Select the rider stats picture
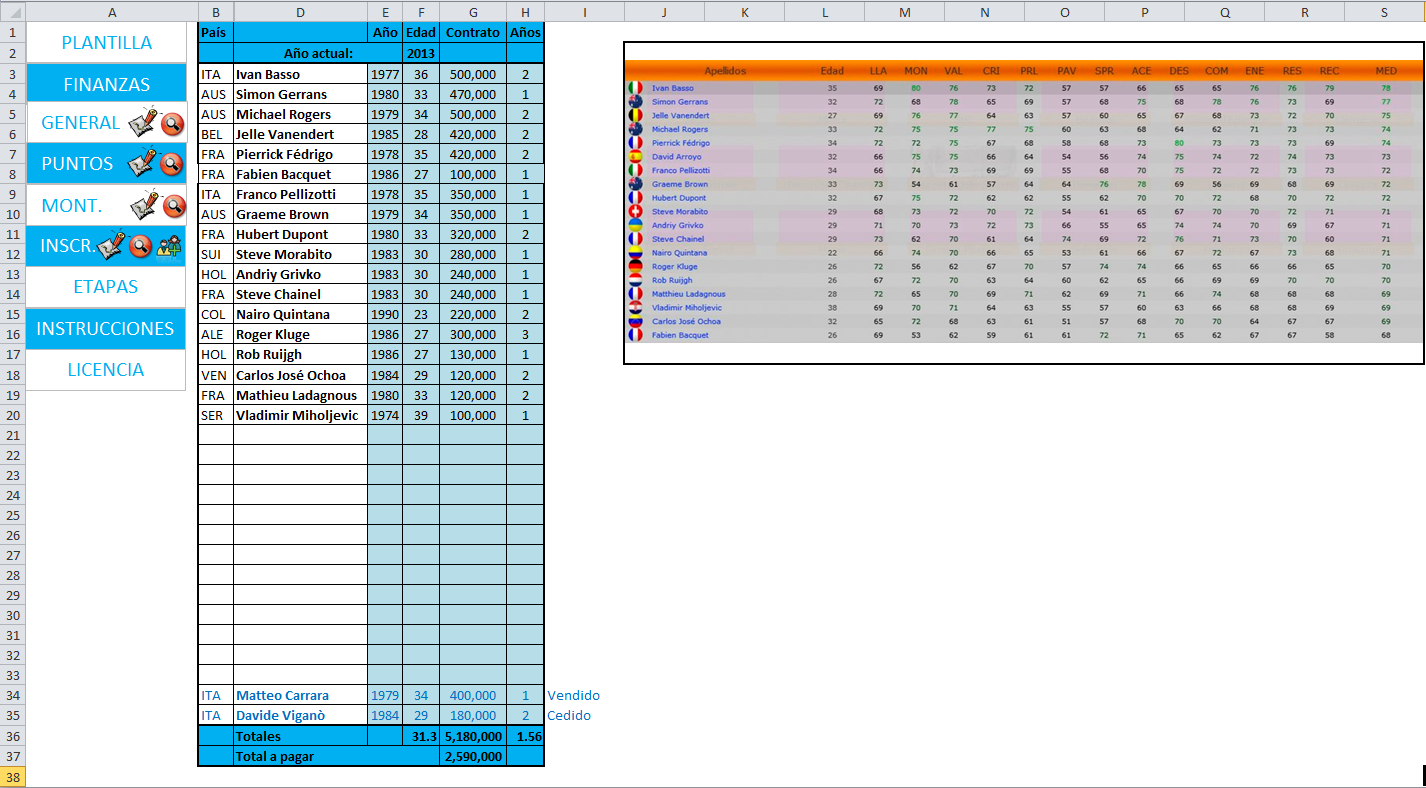Viewport: 1426px width, 788px height. point(1023,203)
